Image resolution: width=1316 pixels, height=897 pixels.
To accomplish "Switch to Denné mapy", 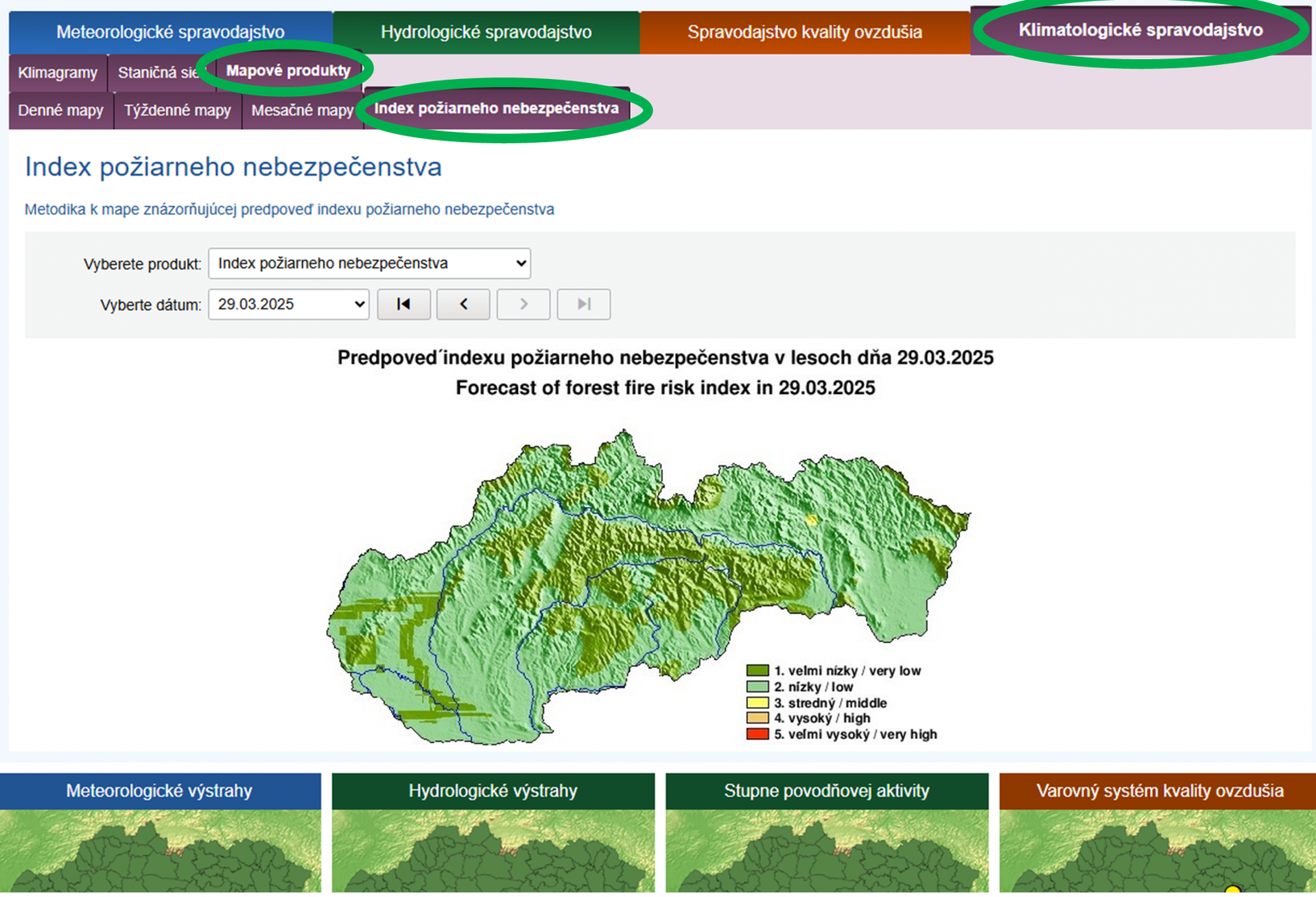I will click(x=61, y=110).
